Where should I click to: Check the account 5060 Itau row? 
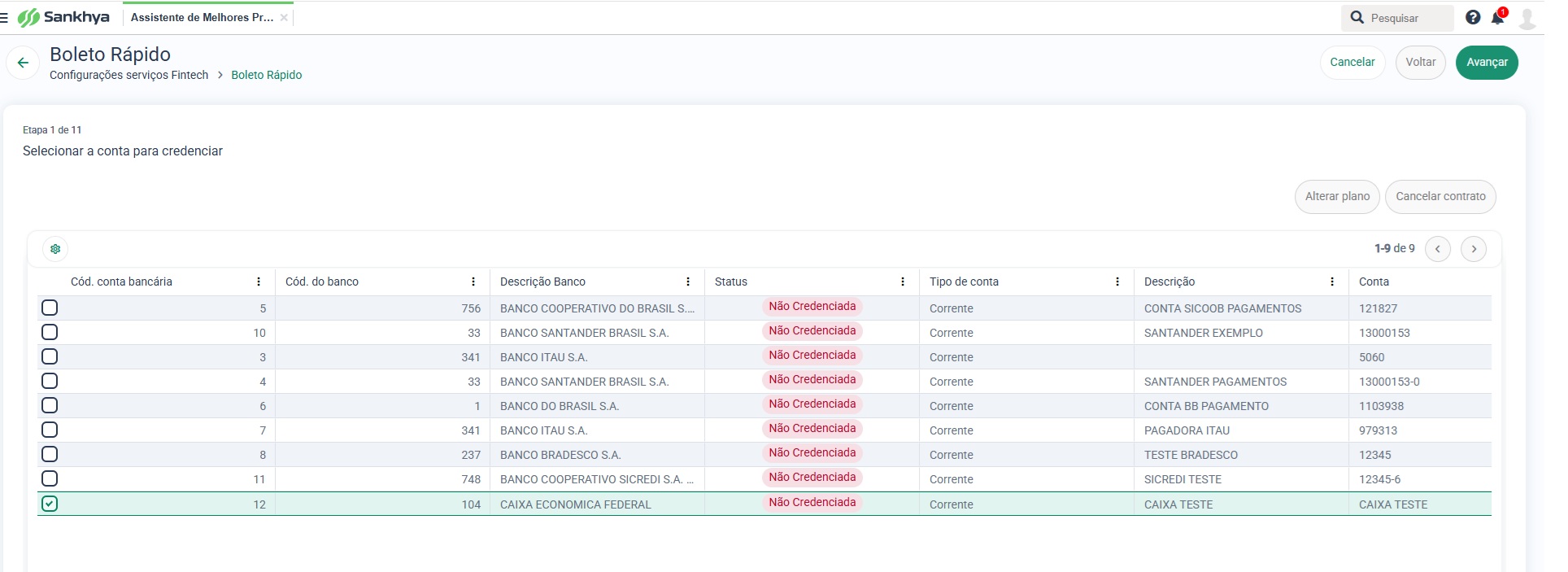click(50, 356)
